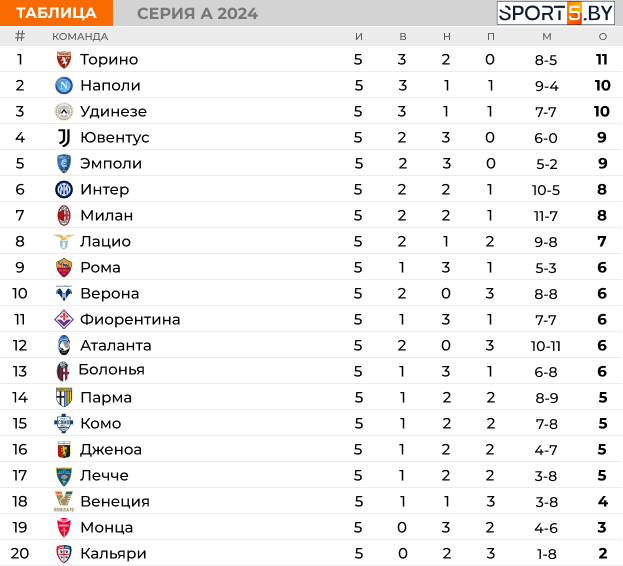
Task: Open the СЕРИЯ А 2024 tab
Action: 197,14
